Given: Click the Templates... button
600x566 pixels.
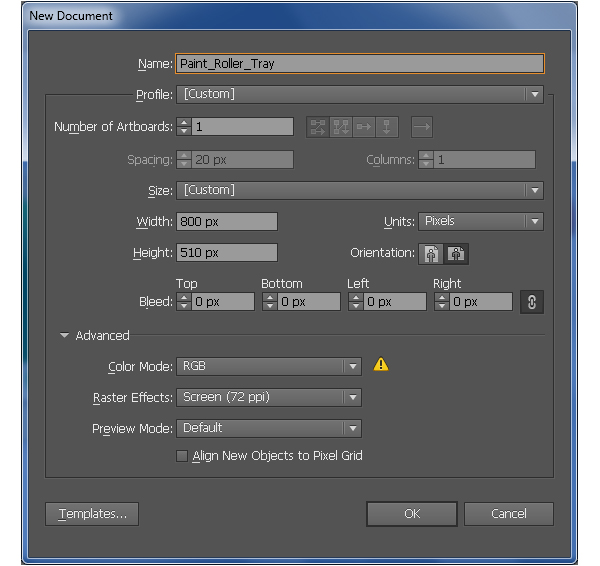Looking at the screenshot, I should [92, 514].
